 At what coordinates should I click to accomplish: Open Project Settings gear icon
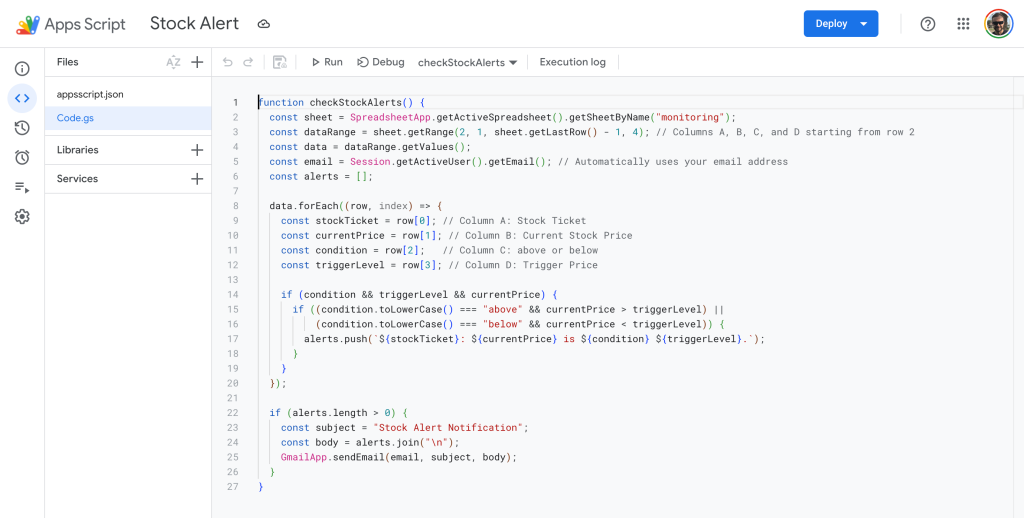point(22,217)
